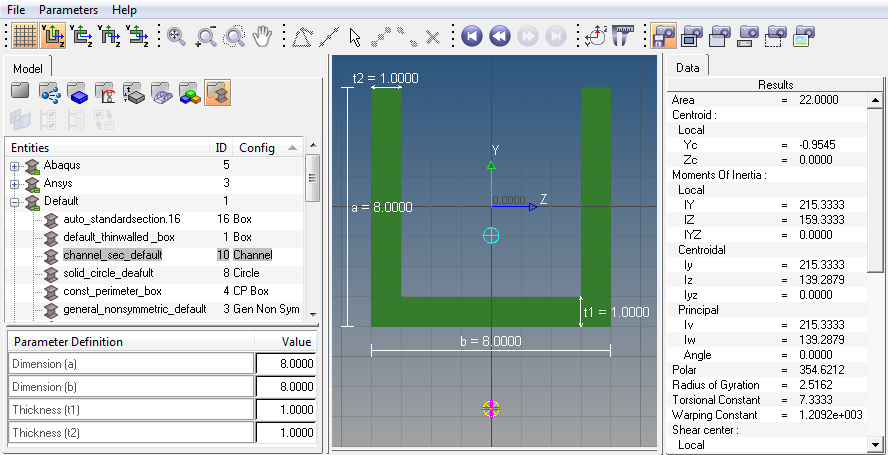Click the fit-all zoom icon
This screenshot has height=455, width=888.
[x=177, y=37]
